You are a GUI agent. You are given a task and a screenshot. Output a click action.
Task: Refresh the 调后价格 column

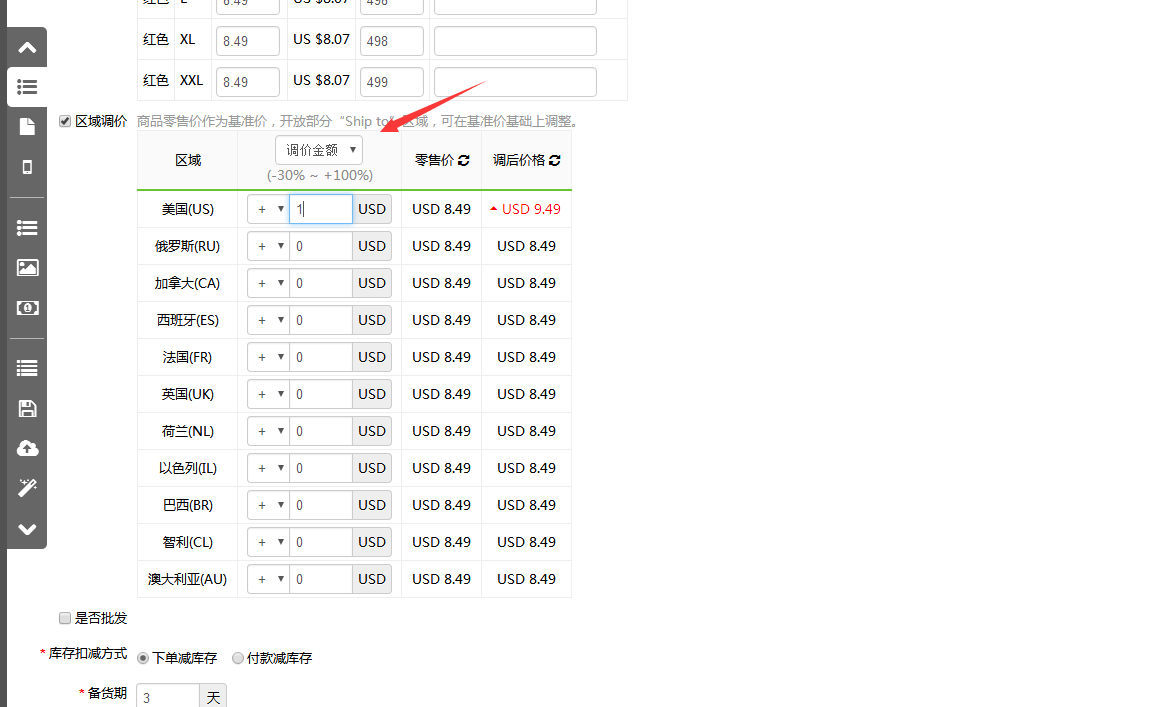coord(554,160)
